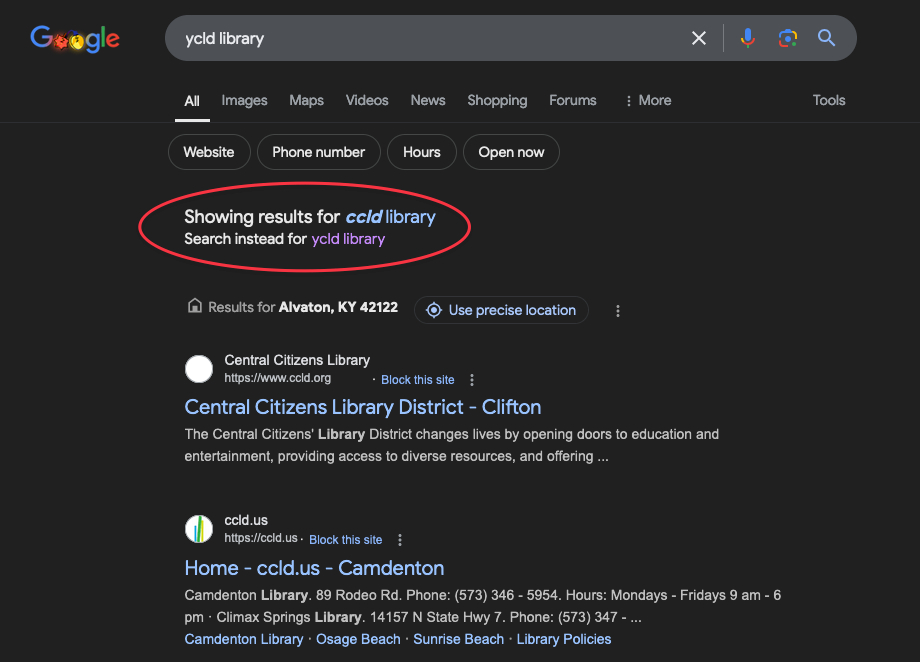The height and width of the screenshot is (662, 920).
Task: Switch to the Images tab
Action: pos(244,100)
